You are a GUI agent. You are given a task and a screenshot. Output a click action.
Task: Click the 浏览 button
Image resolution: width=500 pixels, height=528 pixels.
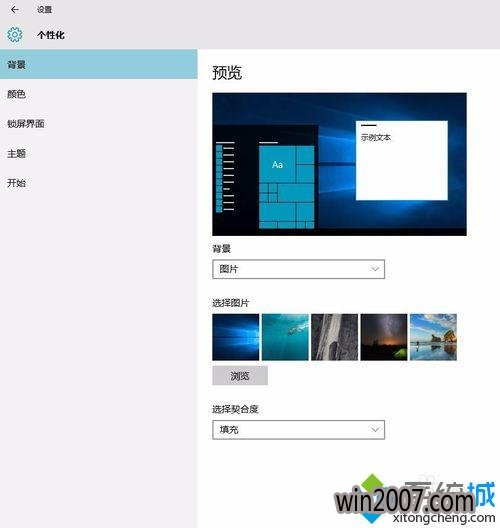[x=240, y=375]
